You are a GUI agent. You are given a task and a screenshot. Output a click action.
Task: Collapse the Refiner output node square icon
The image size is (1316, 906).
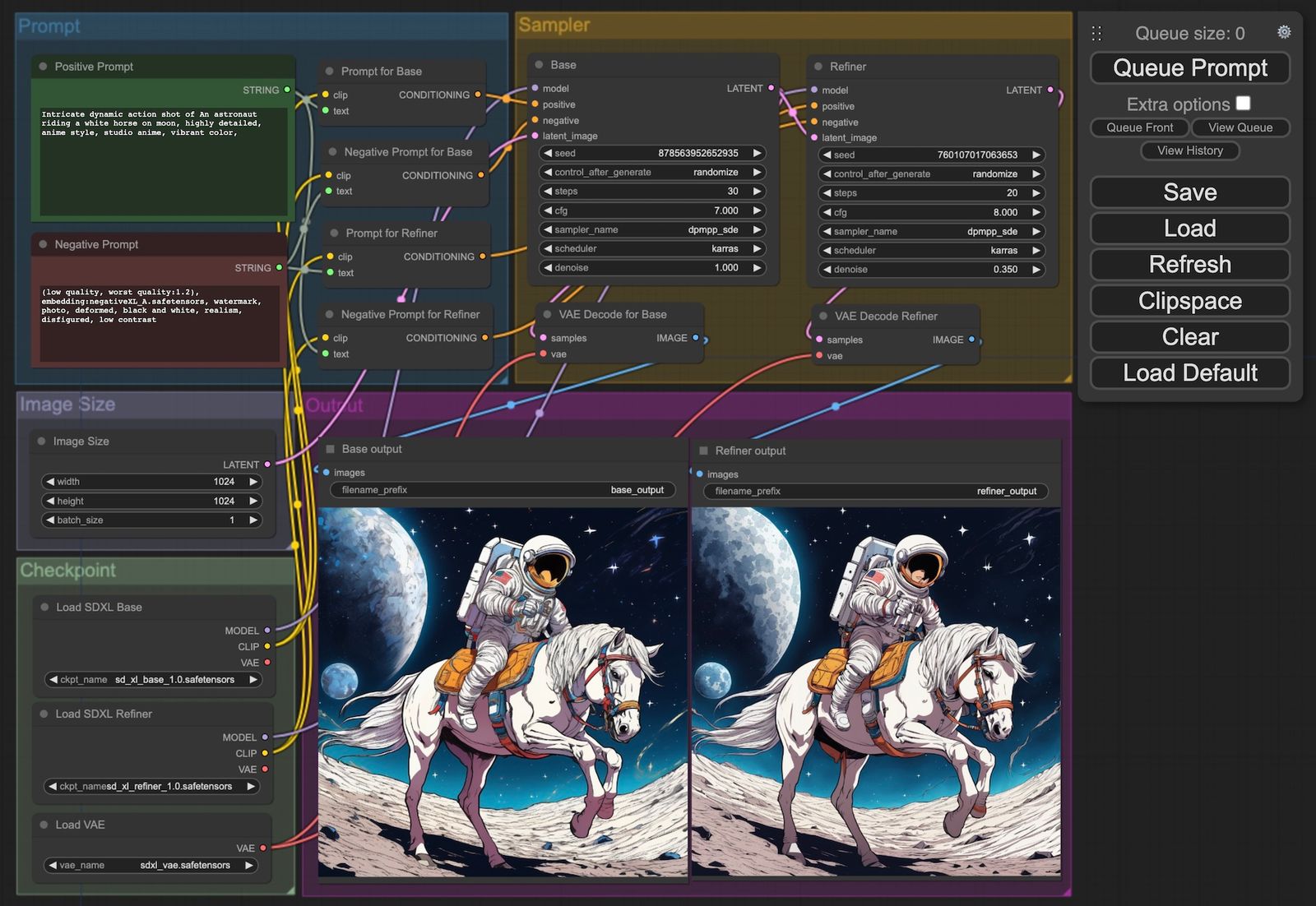pyautogui.click(x=703, y=451)
